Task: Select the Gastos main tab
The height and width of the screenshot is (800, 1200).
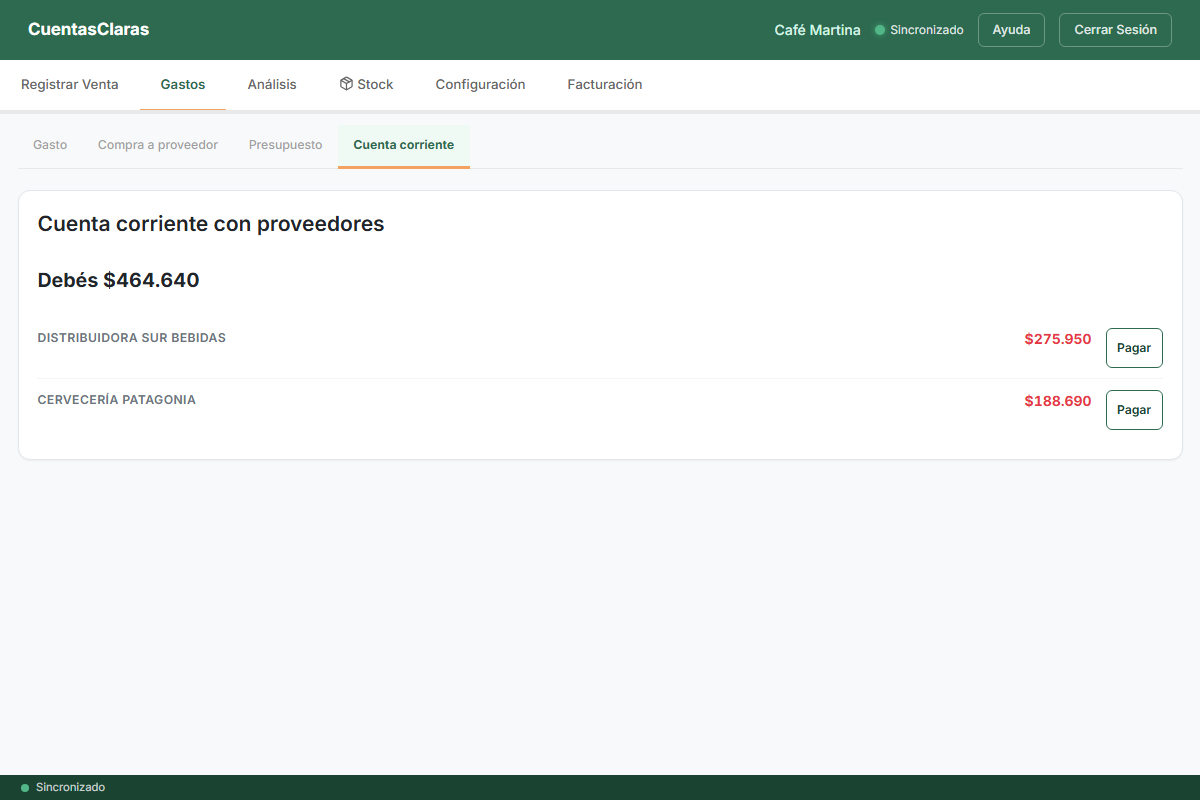Action: [183, 85]
